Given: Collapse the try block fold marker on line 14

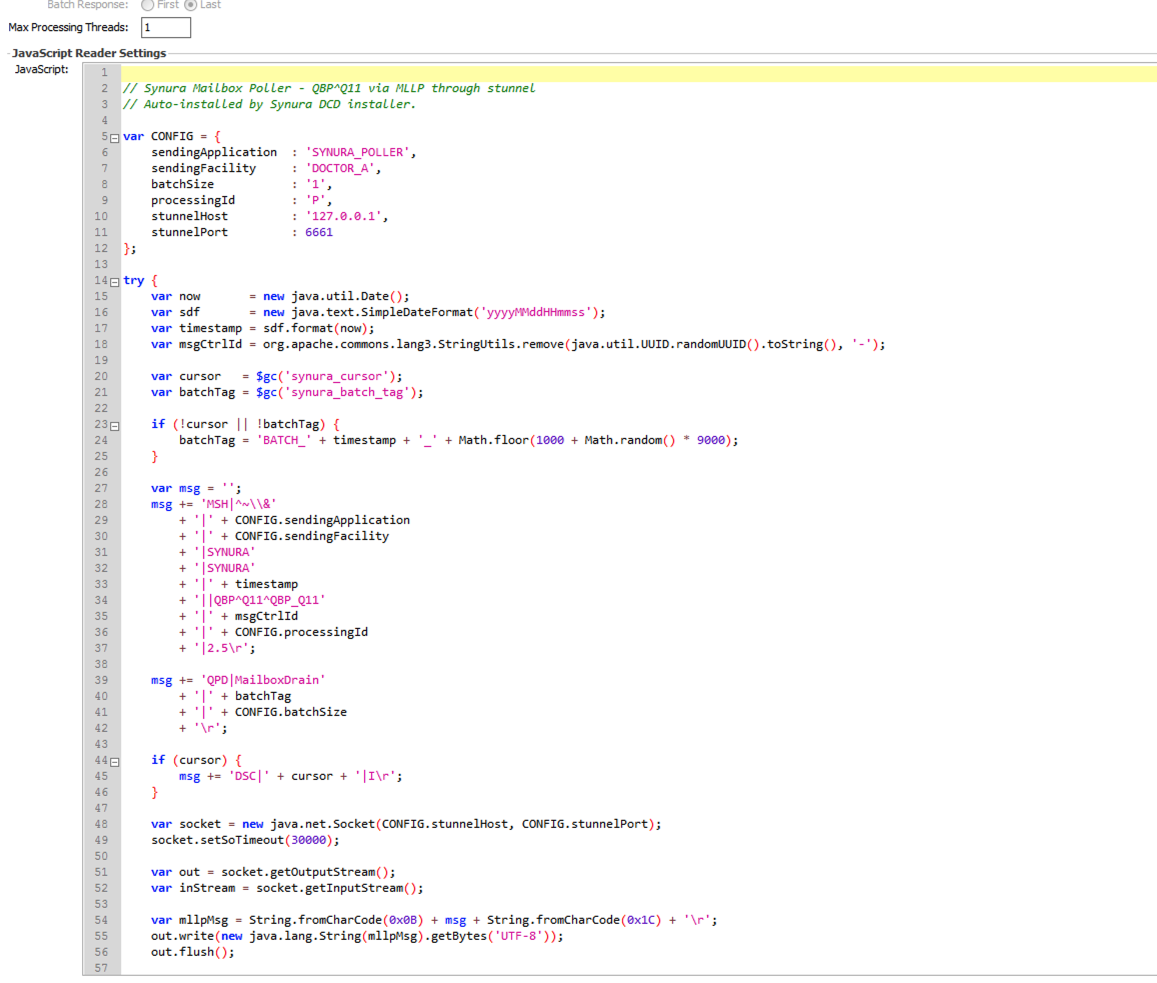Looking at the screenshot, I should pos(114,282).
